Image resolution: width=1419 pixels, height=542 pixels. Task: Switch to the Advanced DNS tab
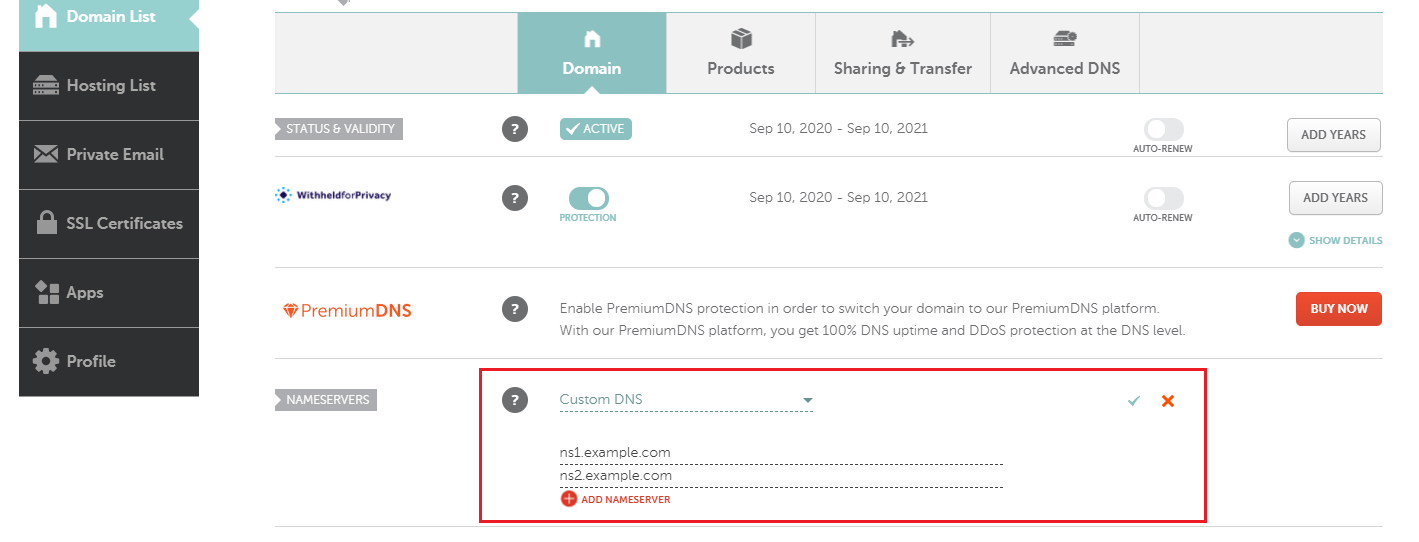1064,53
